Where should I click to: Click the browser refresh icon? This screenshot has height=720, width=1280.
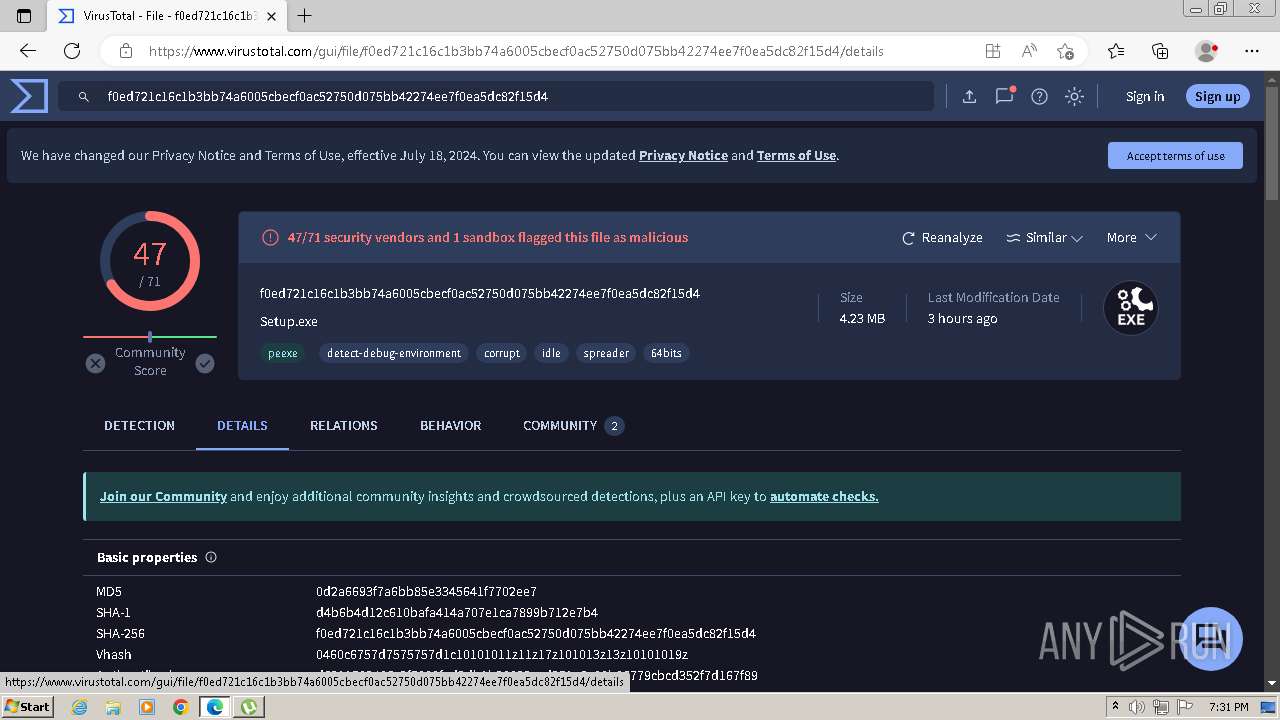tap(72, 51)
